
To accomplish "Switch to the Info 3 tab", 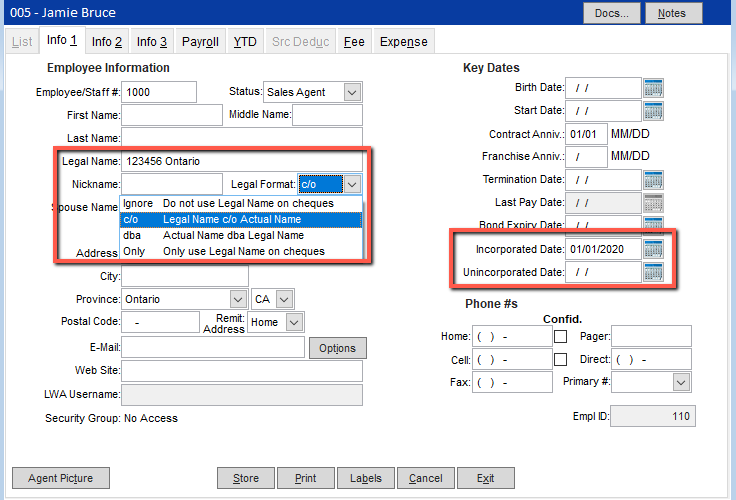I will click(152, 41).
